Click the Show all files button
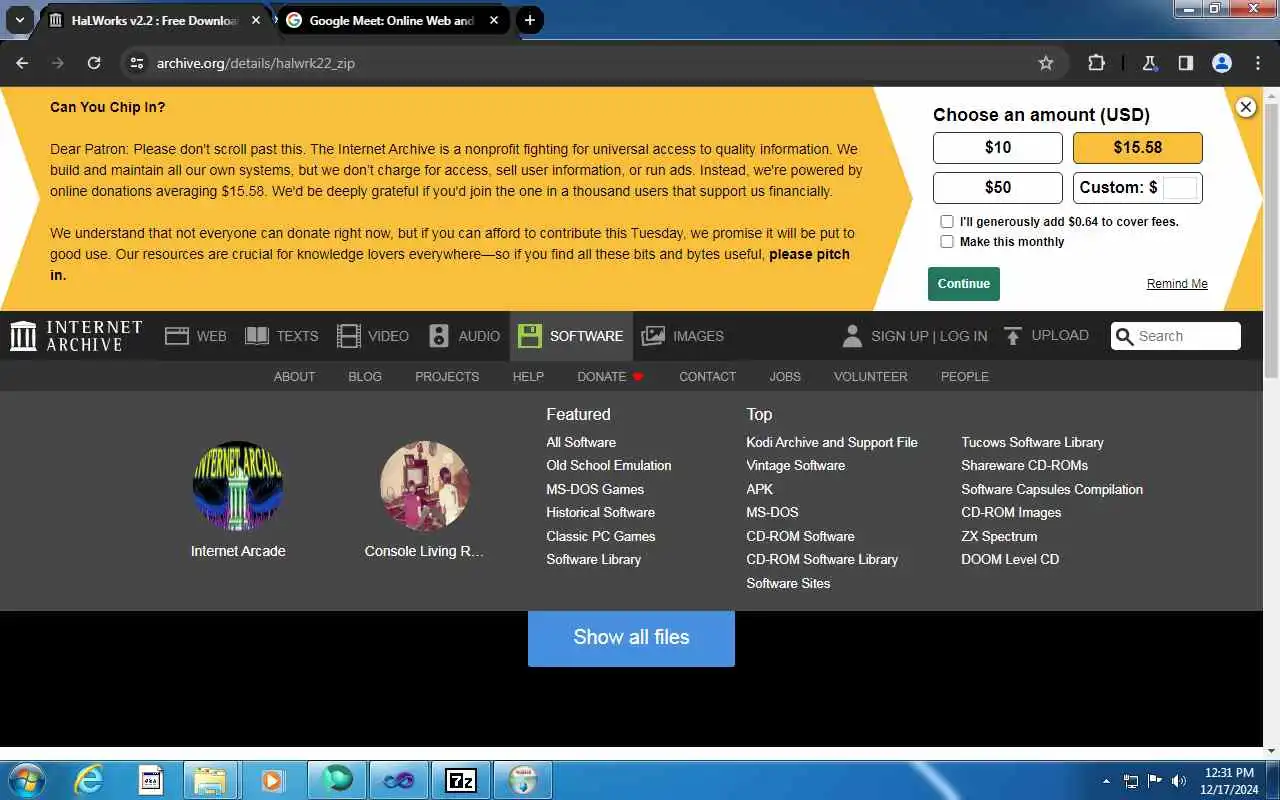The image size is (1280, 800). coord(631,637)
